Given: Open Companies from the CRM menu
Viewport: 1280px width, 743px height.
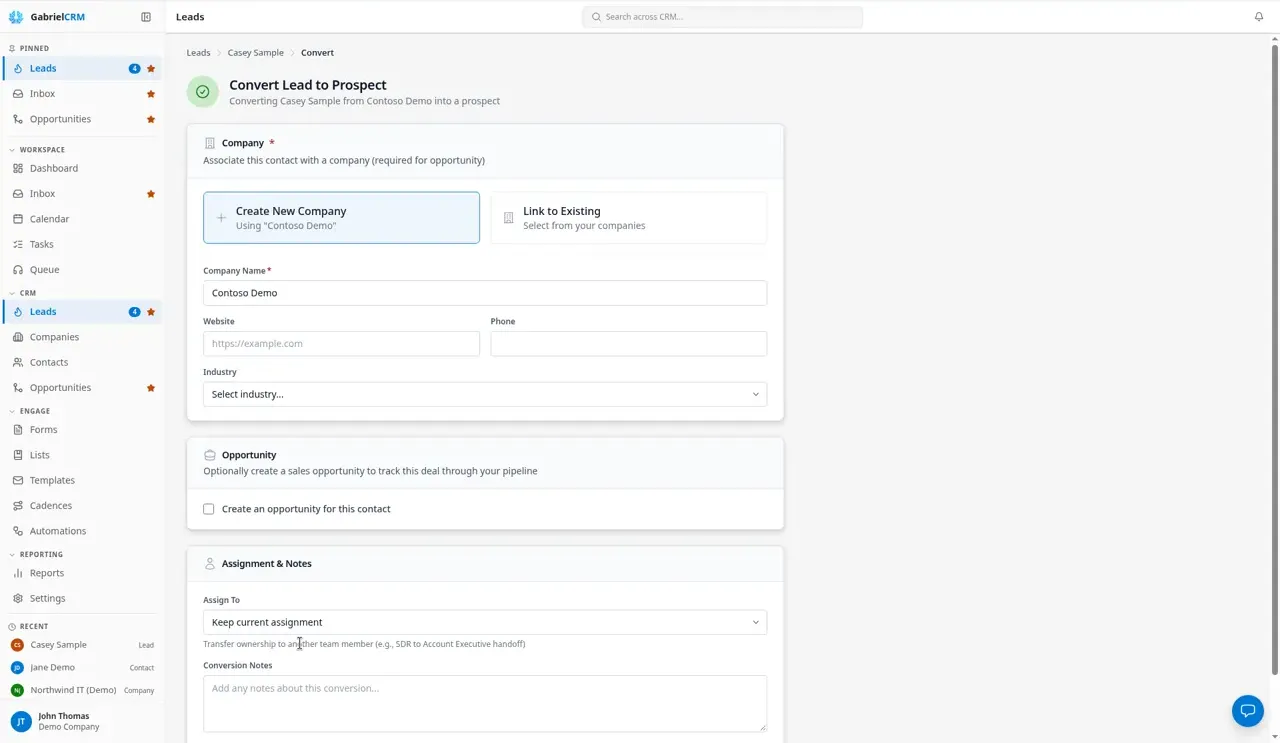Looking at the screenshot, I should coord(82,337).
